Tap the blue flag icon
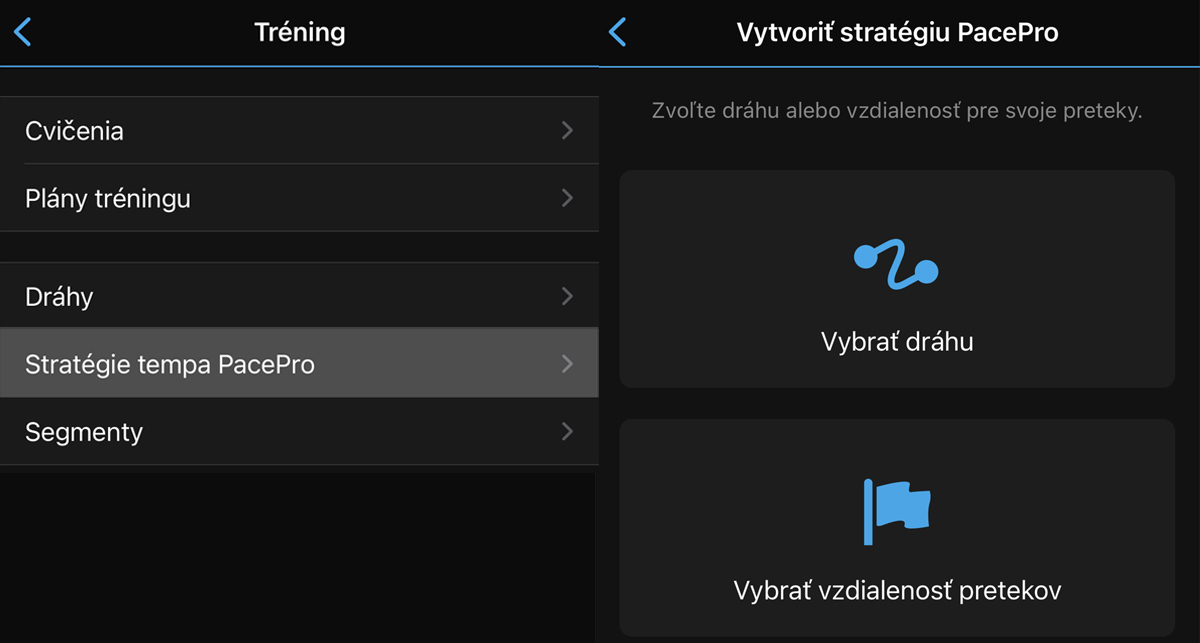This screenshot has height=643, width=1200. tap(896, 511)
